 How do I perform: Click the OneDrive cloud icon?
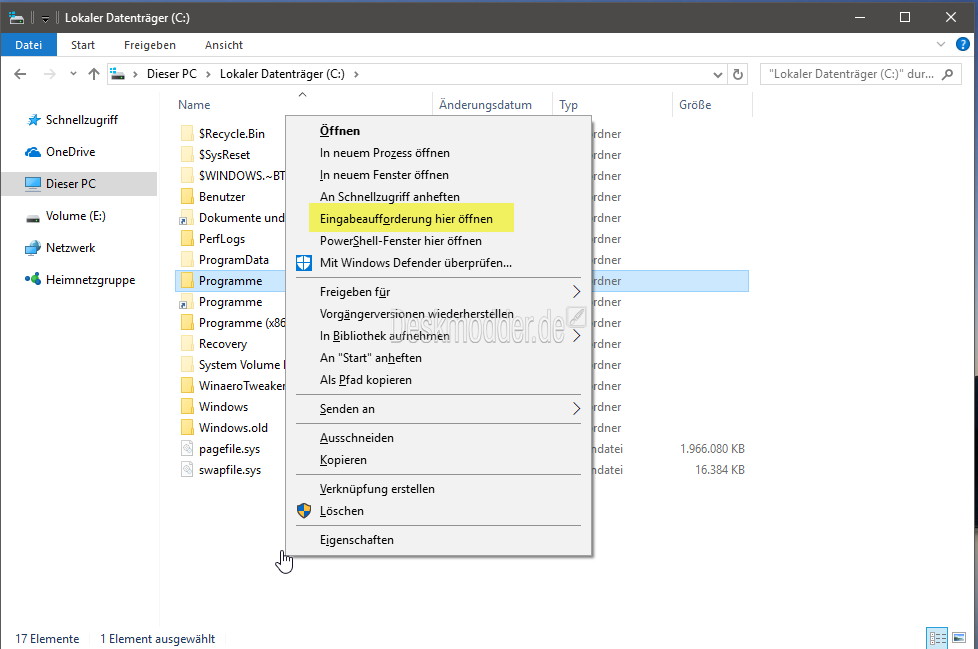[33, 152]
